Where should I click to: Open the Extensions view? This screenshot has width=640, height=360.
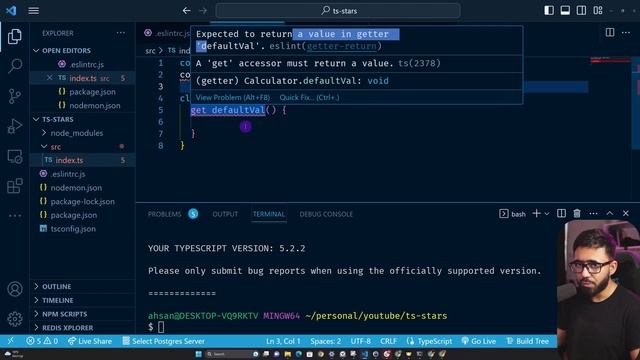(15, 186)
